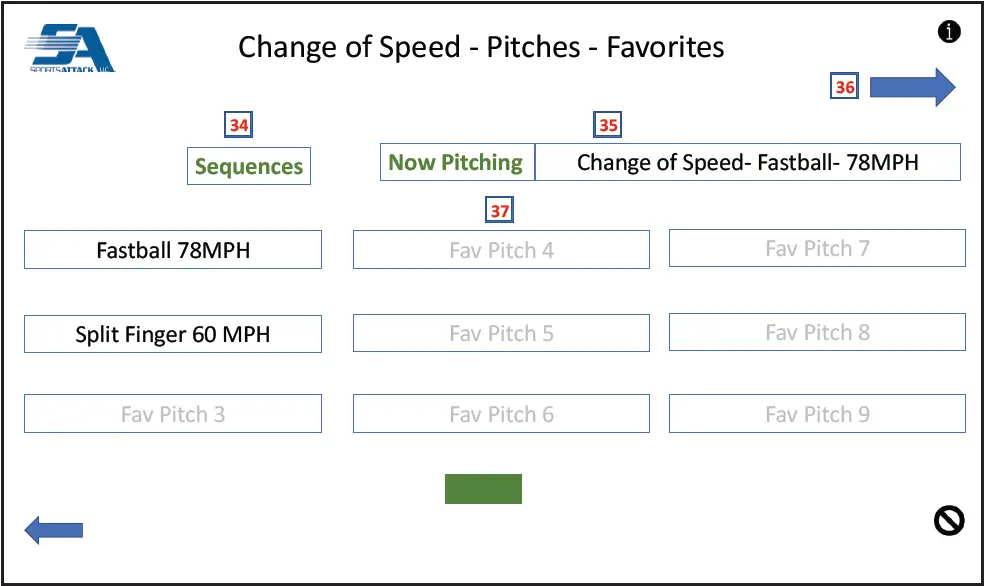This screenshot has width=984, height=586.
Task: Click the Now Pitching label
Action: point(456,162)
